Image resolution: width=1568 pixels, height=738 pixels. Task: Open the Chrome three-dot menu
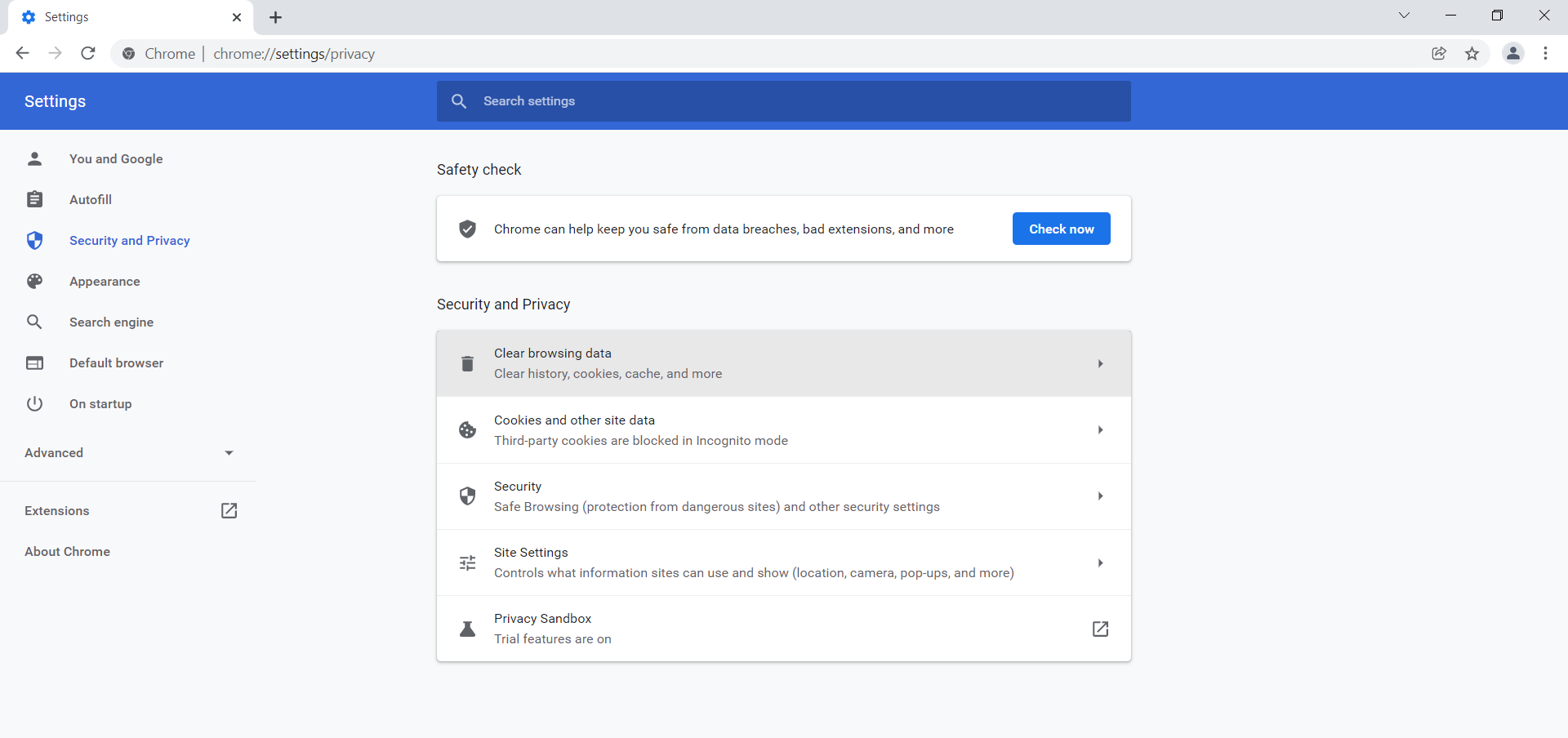tap(1545, 53)
